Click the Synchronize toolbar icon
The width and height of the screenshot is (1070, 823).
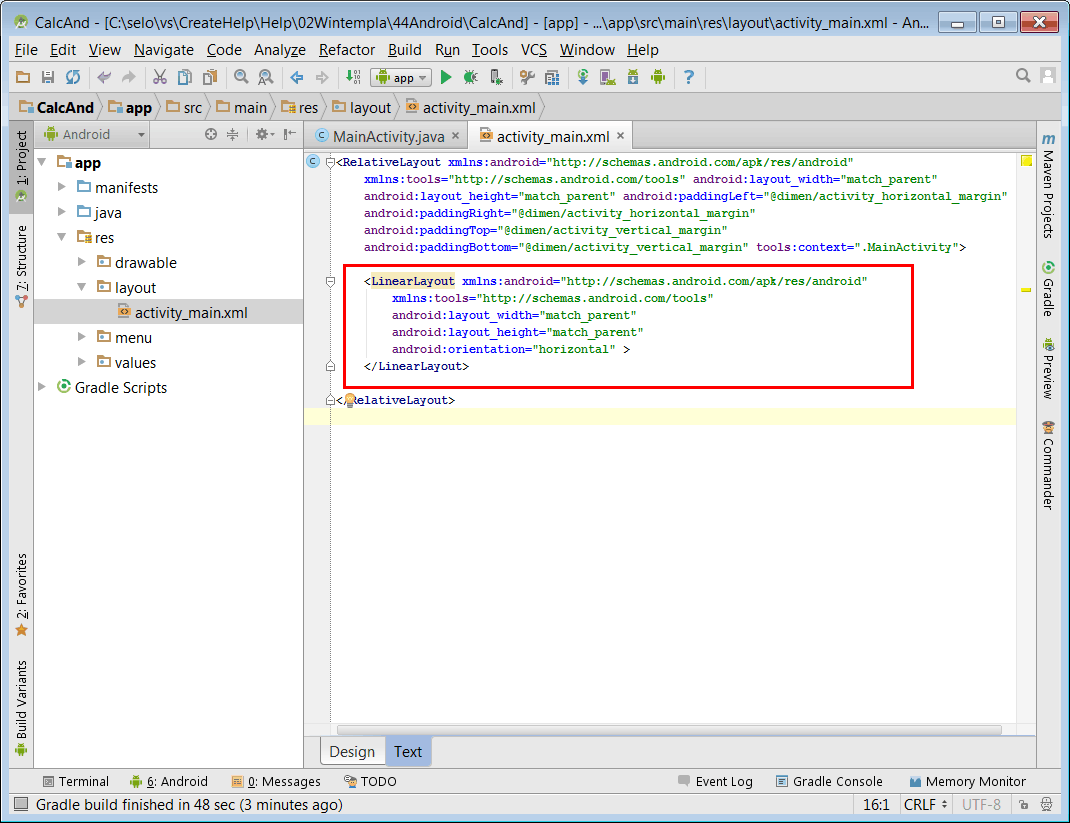click(73, 77)
